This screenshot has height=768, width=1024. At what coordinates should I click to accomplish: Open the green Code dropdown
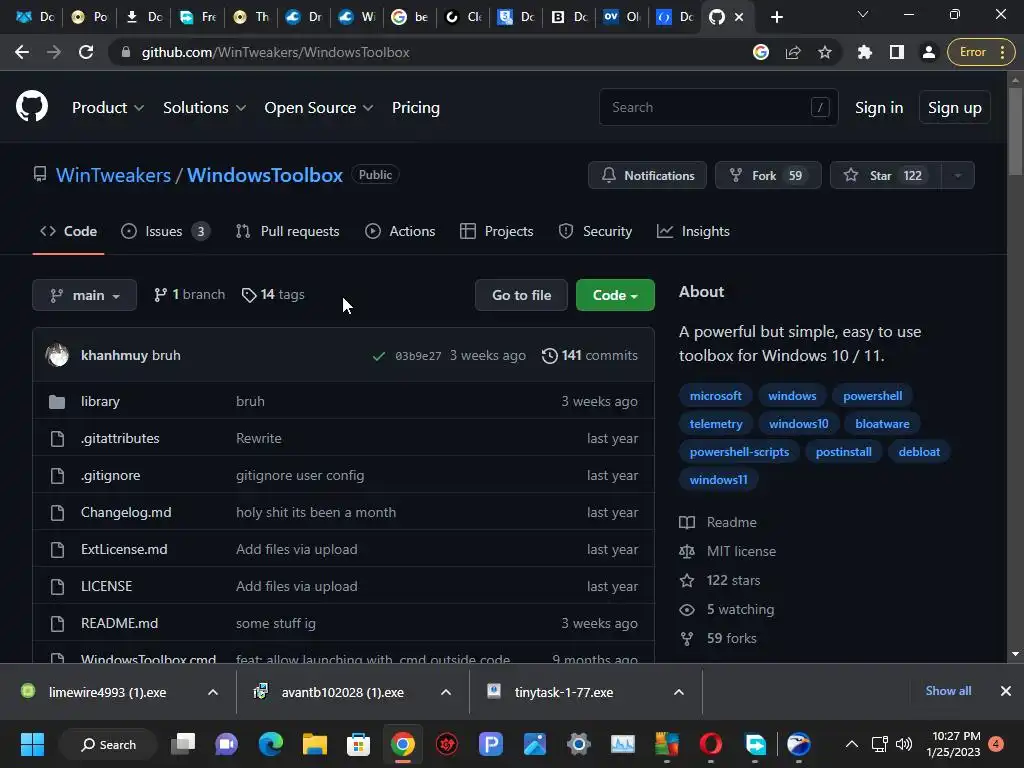point(615,295)
